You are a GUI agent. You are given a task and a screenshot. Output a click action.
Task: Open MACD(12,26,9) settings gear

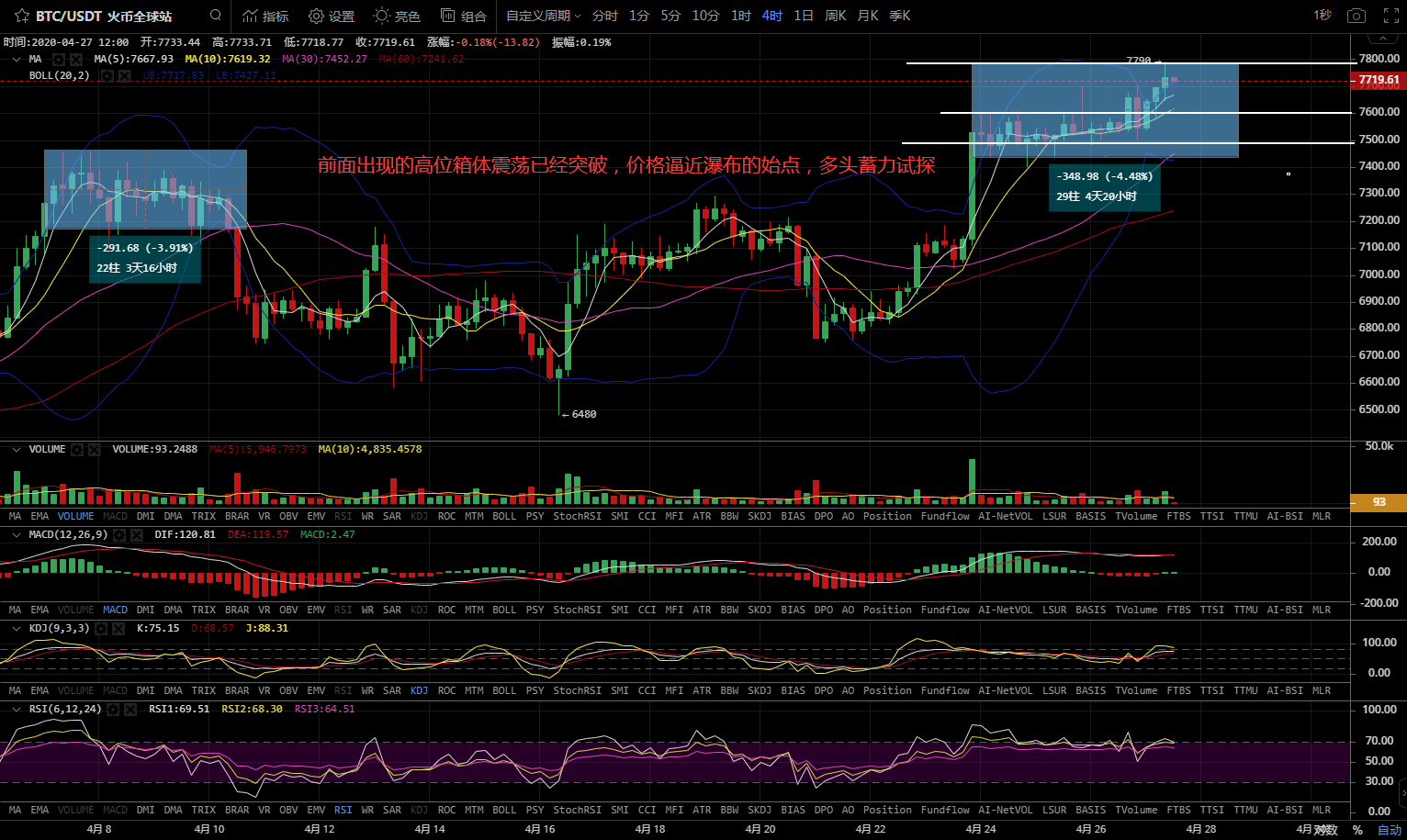point(120,534)
